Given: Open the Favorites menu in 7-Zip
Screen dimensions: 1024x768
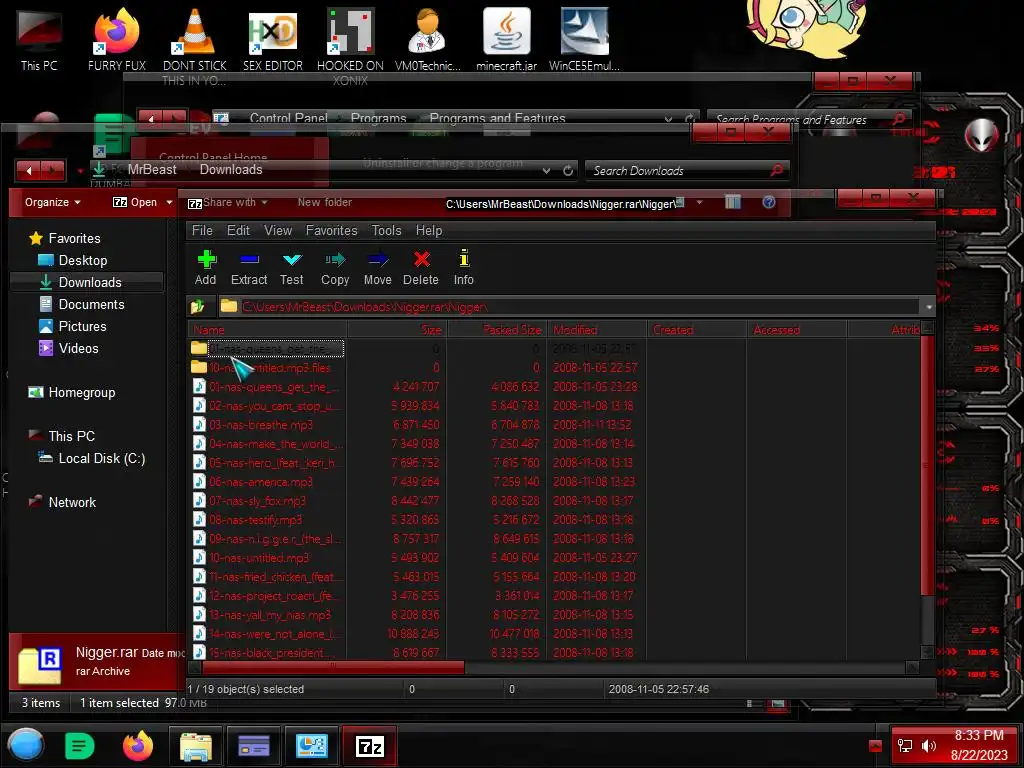Looking at the screenshot, I should [x=332, y=231].
